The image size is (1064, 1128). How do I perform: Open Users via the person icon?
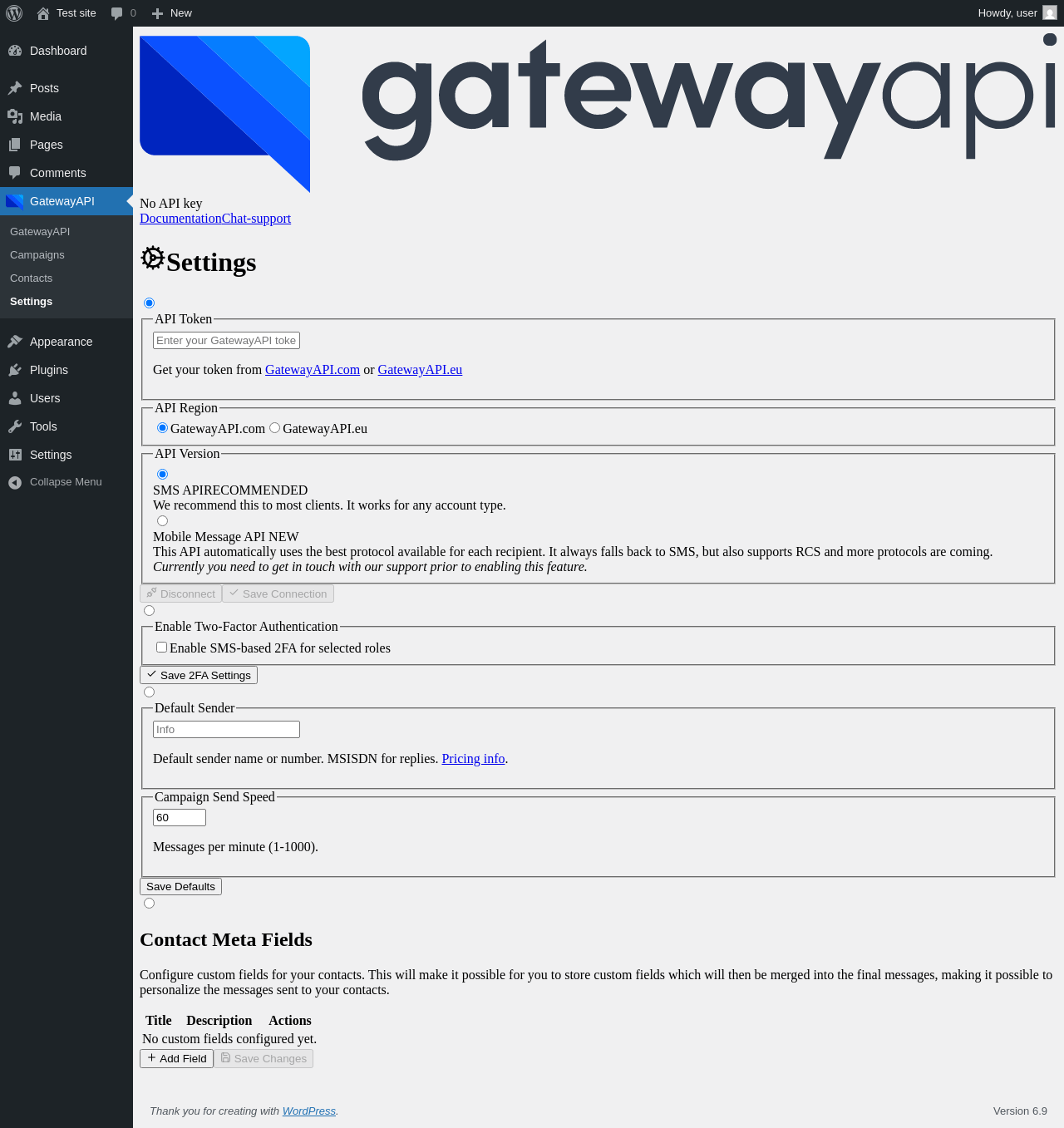tap(15, 398)
